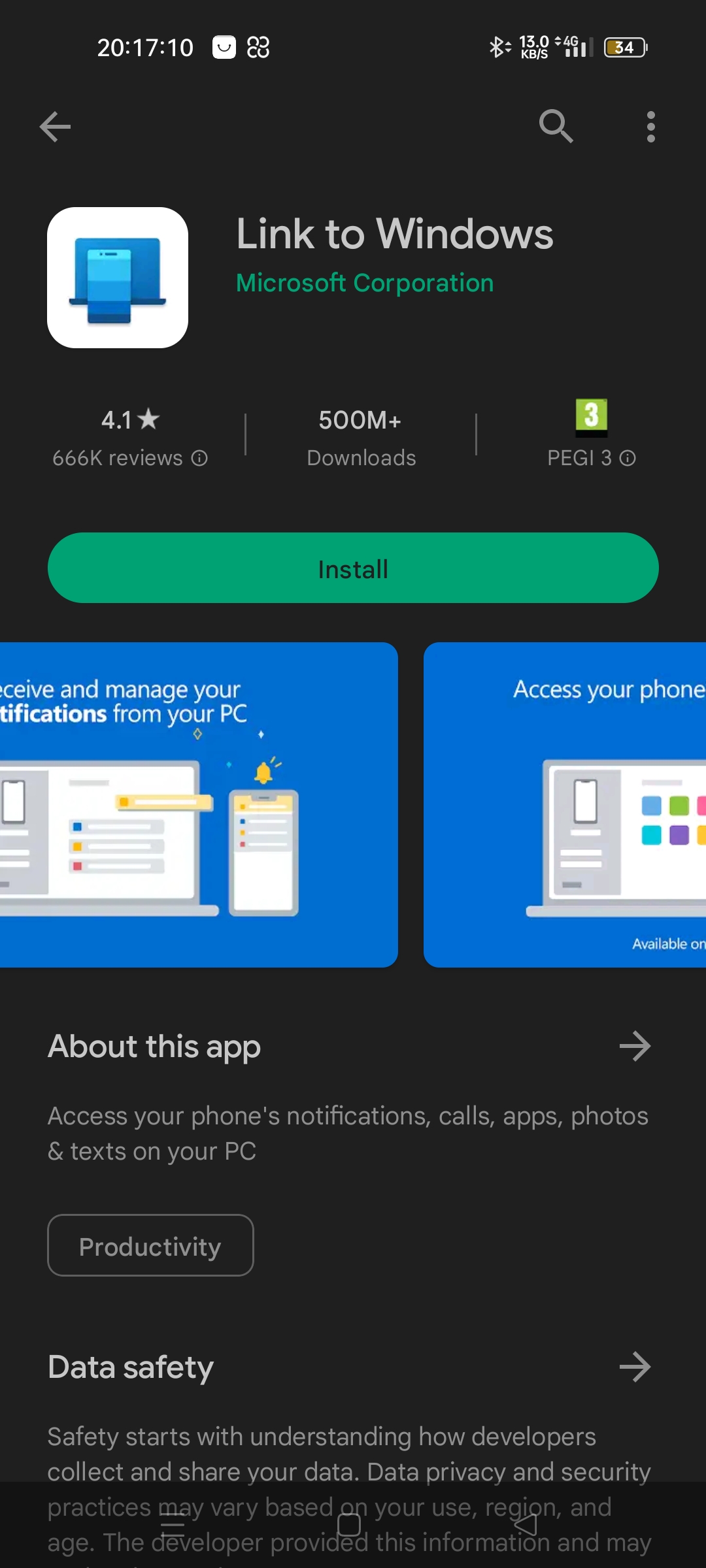Open Microsoft Corporation developer page
Screen dimensions: 706x1568
pos(365,283)
